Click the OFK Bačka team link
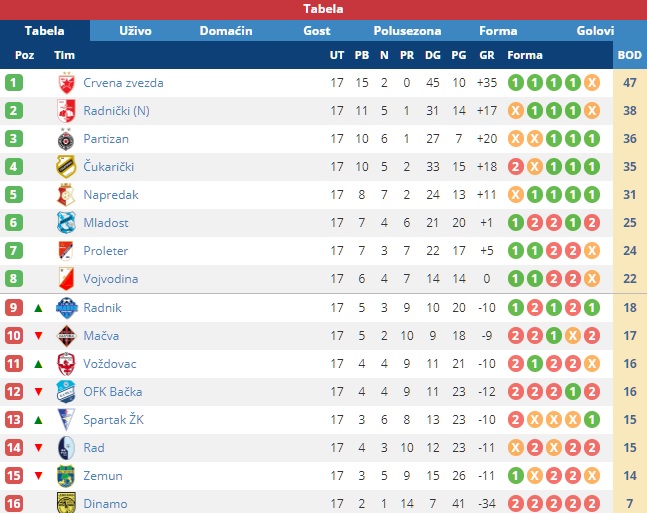Viewport: 647px width, 513px height. [113, 392]
